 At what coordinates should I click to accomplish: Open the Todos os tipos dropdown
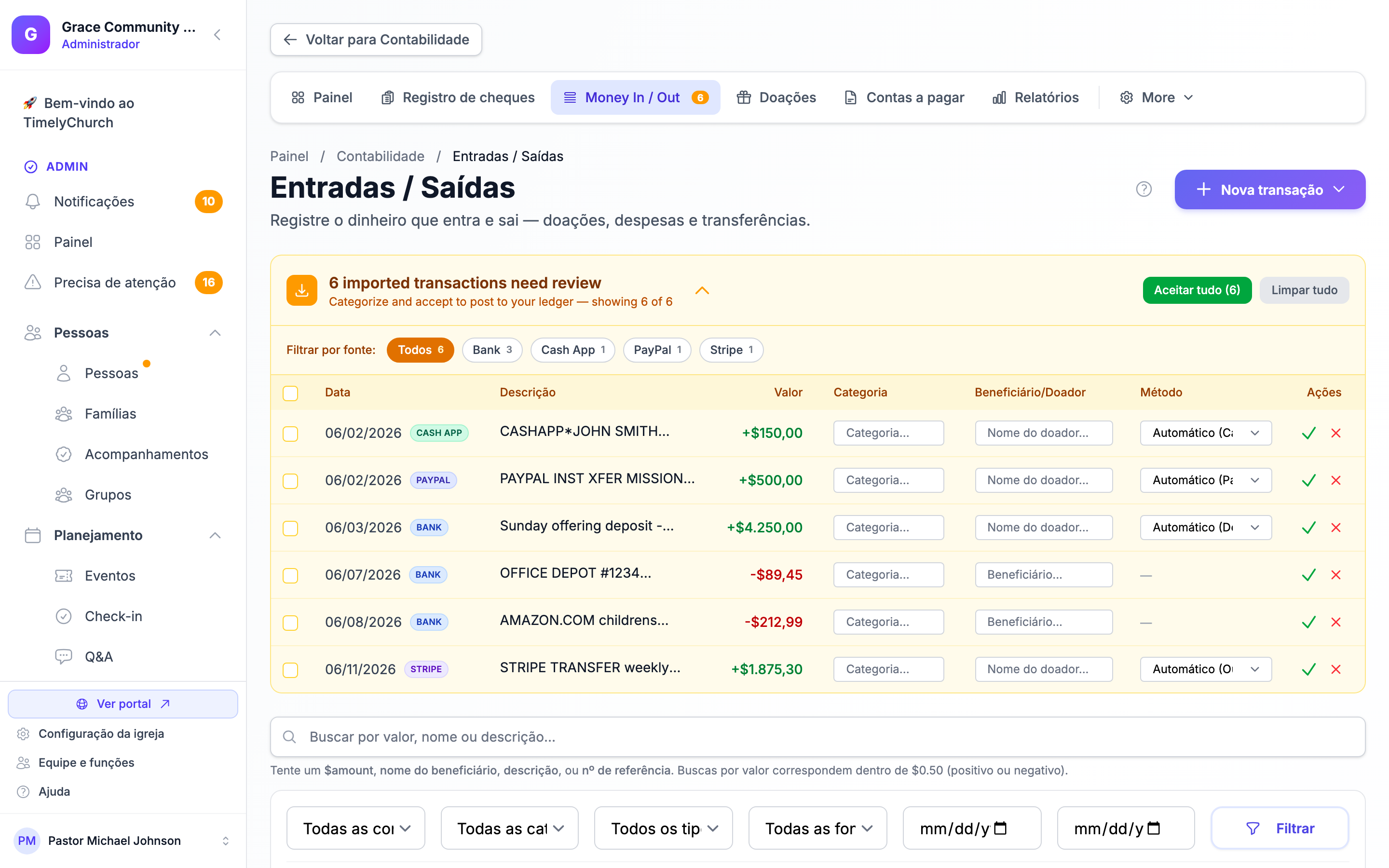664,828
